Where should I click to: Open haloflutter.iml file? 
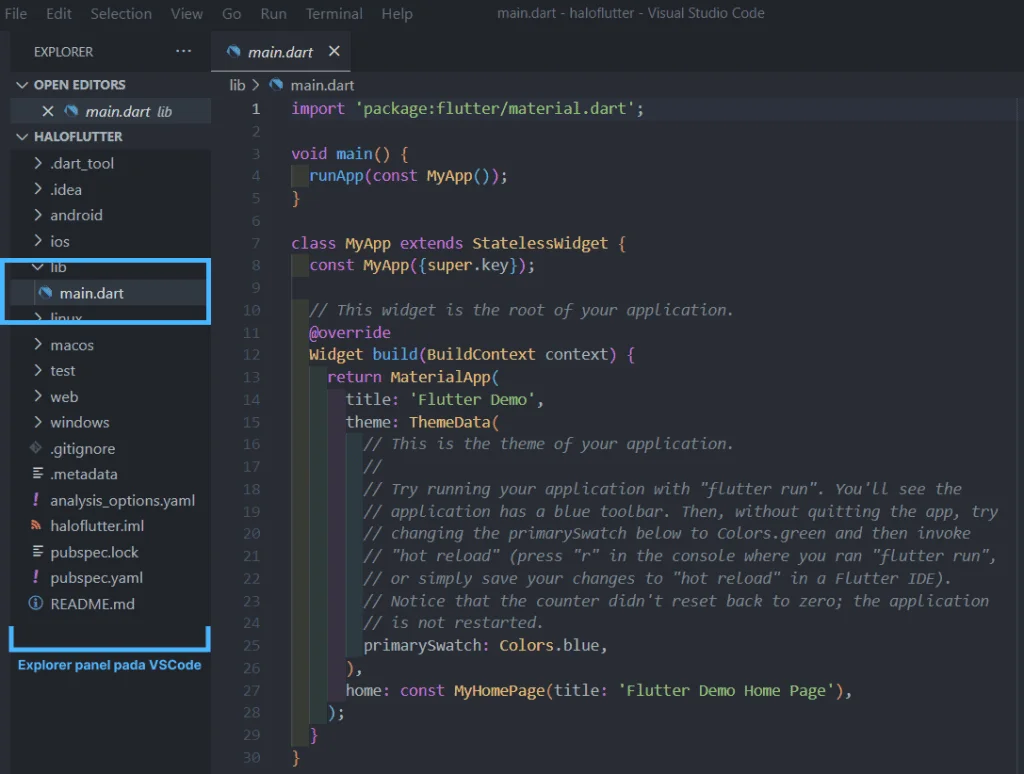97,526
